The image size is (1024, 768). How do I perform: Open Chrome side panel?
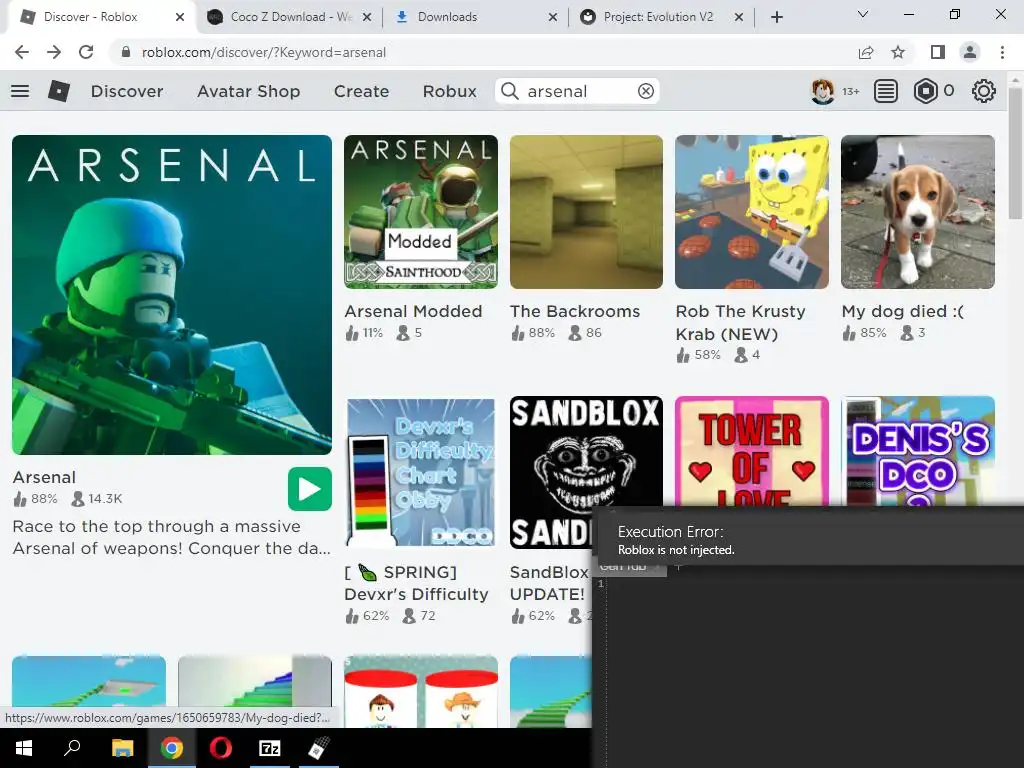(x=938, y=52)
